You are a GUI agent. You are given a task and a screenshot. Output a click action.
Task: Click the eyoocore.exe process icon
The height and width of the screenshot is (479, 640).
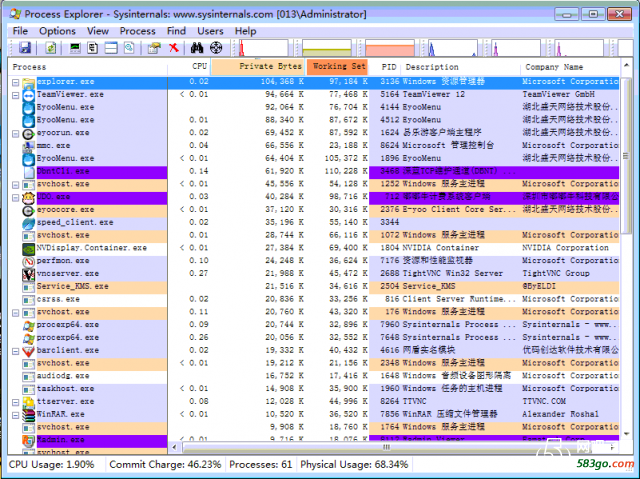29,210
